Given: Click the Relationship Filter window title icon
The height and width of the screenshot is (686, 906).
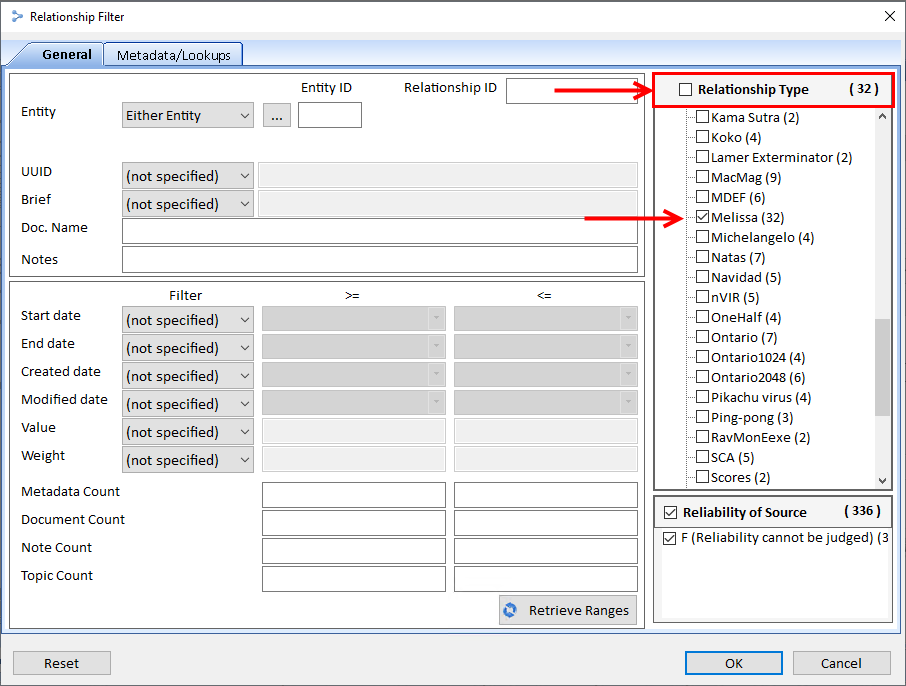Looking at the screenshot, I should 15,16.
